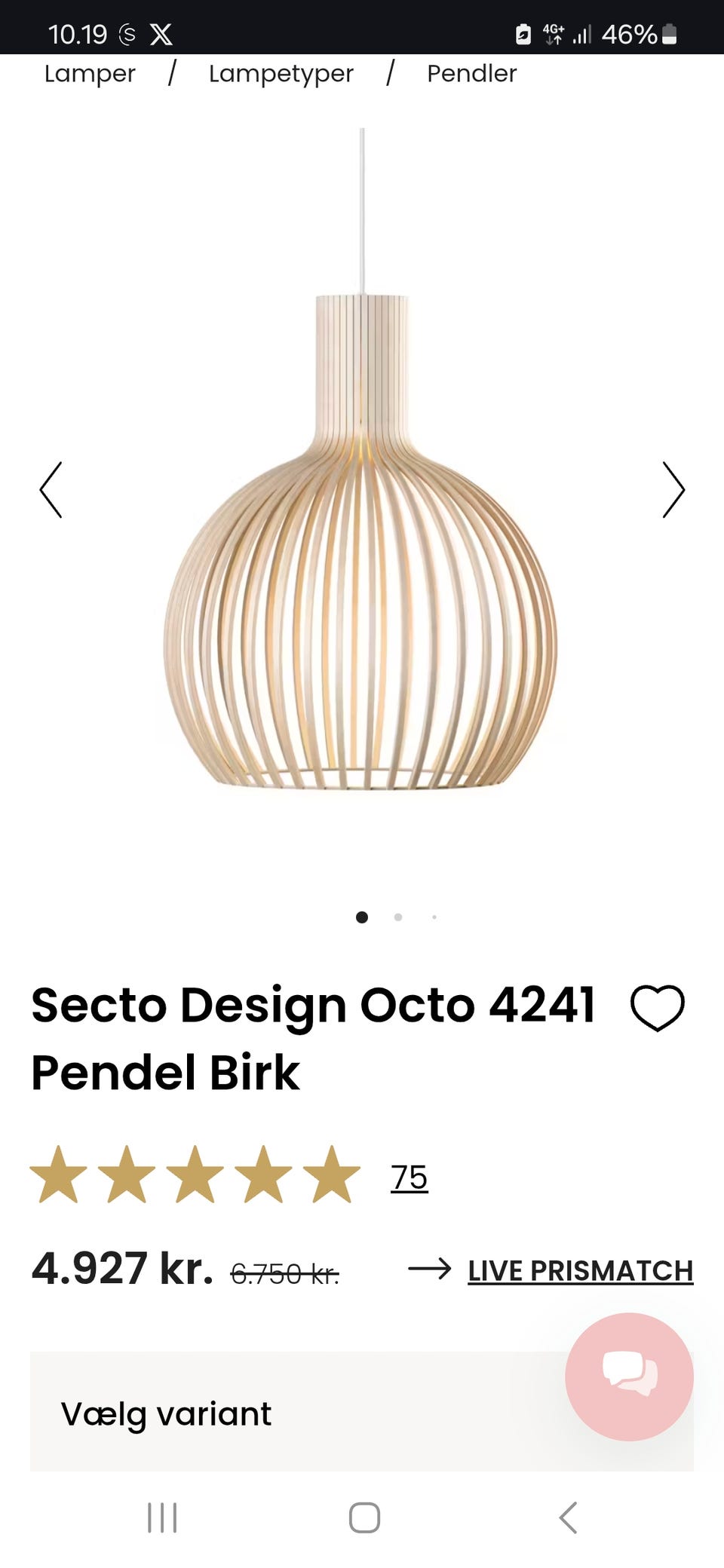
Task: Tap the Android home button icon
Action: 364,1517
